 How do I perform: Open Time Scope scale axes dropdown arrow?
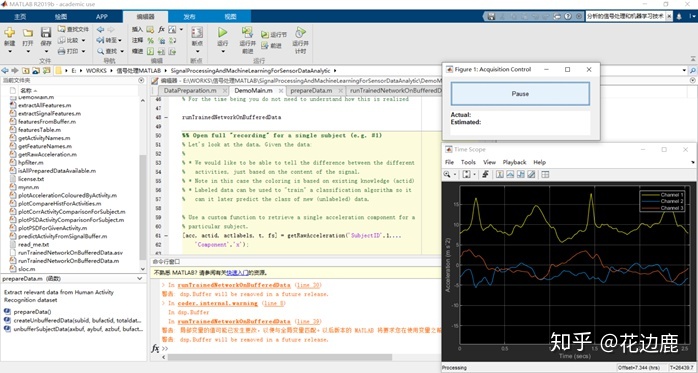coord(475,175)
